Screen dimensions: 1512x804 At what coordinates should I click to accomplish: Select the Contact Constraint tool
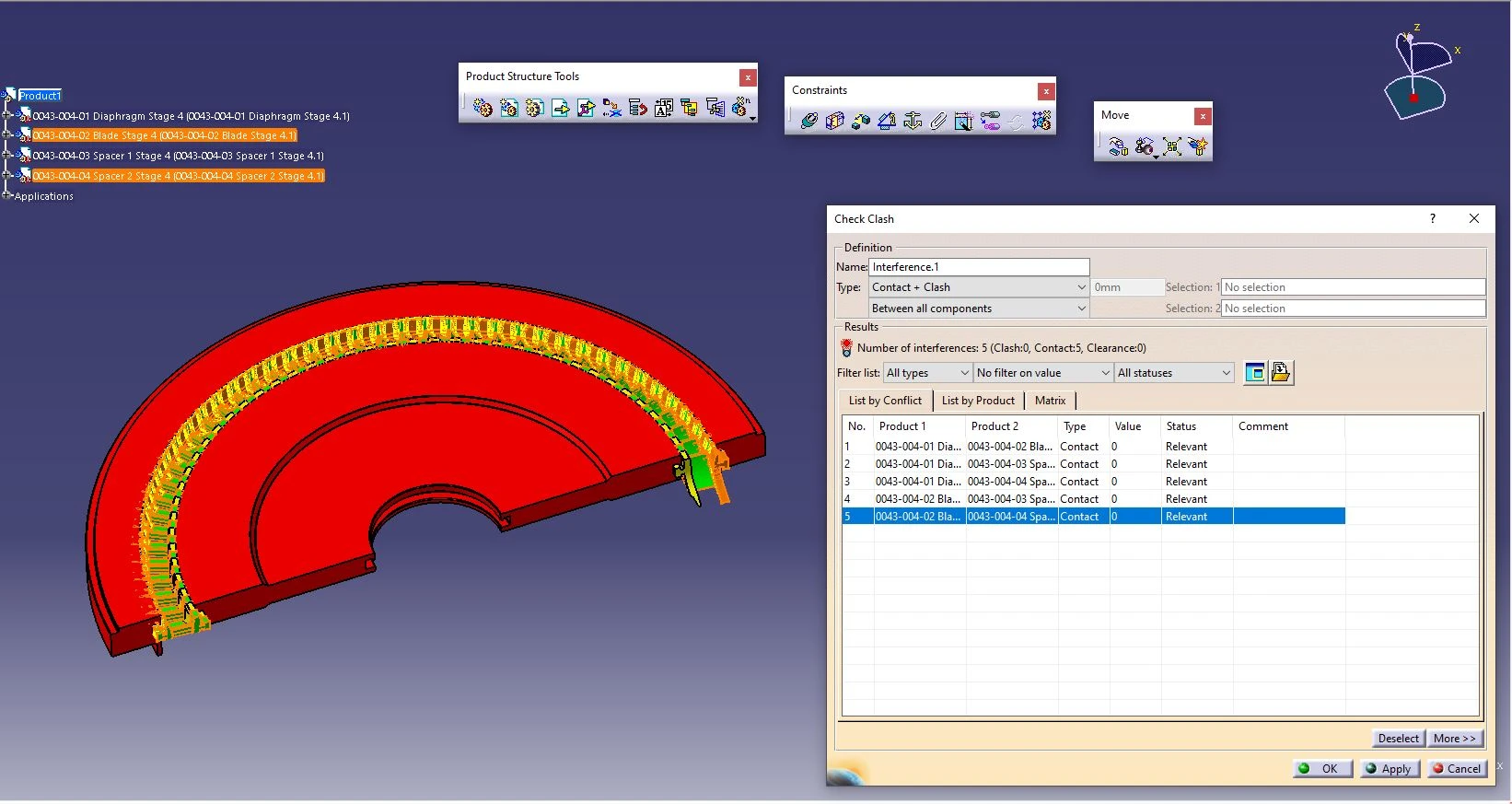(x=835, y=121)
